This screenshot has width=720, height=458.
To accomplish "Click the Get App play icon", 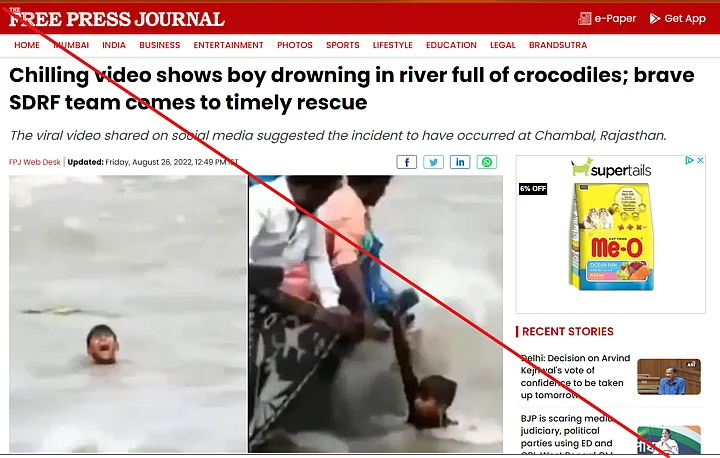I will click(655, 18).
